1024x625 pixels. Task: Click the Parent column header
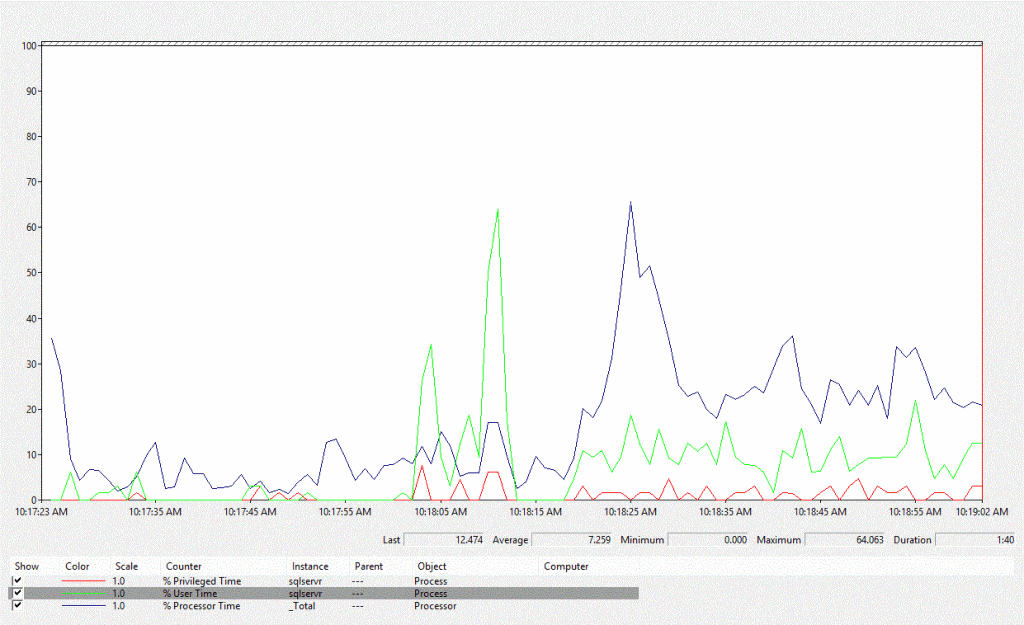tap(368, 566)
